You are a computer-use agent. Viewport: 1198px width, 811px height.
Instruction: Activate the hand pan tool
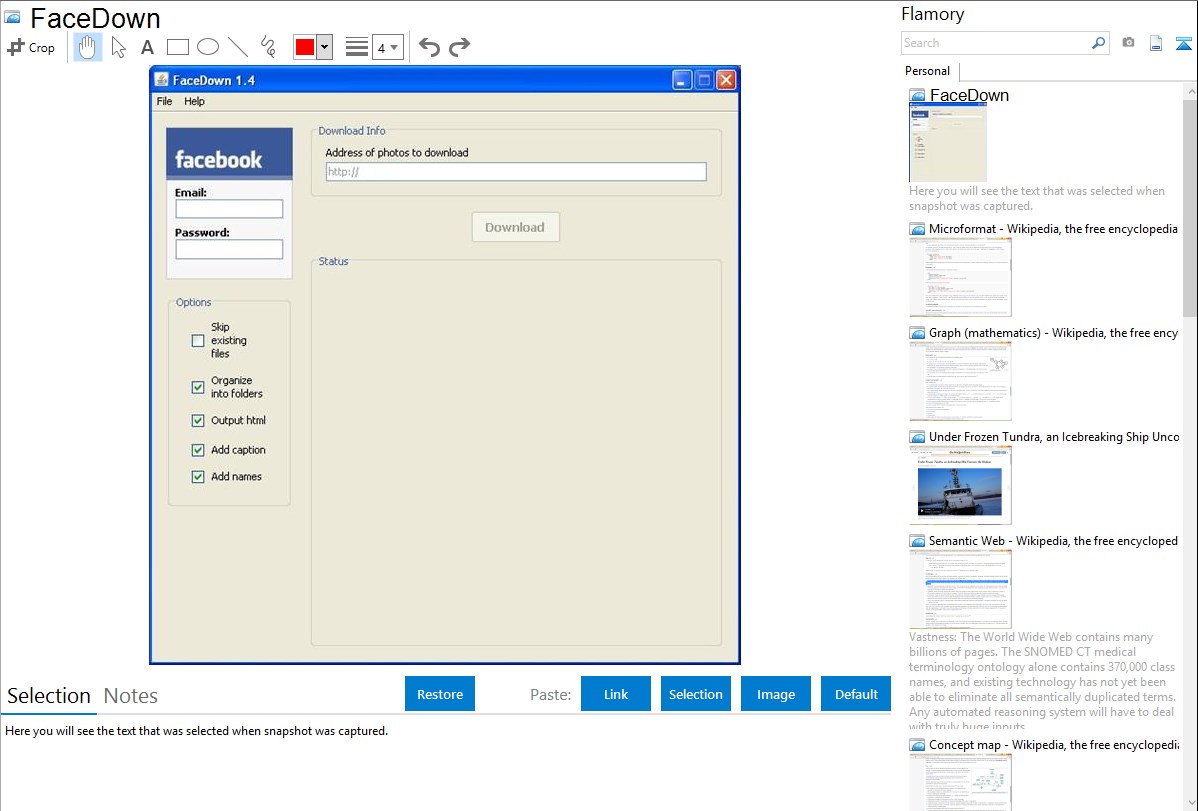tap(87, 47)
